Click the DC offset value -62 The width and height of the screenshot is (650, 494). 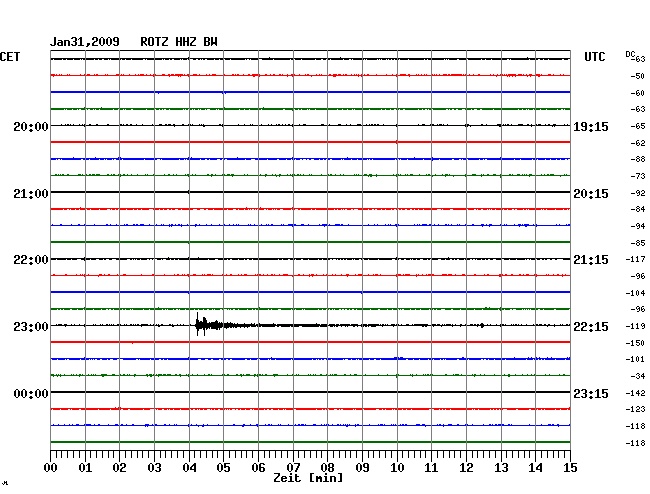pyautogui.click(x=637, y=143)
